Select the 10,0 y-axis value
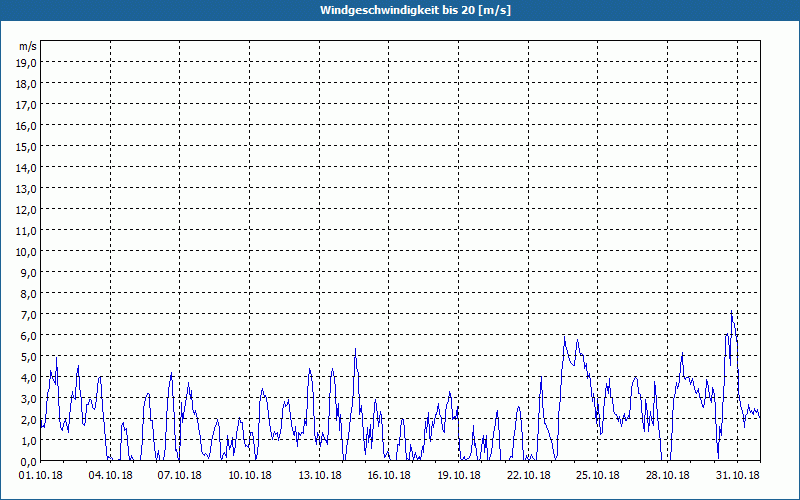The image size is (800, 500). (x=27, y=252)
